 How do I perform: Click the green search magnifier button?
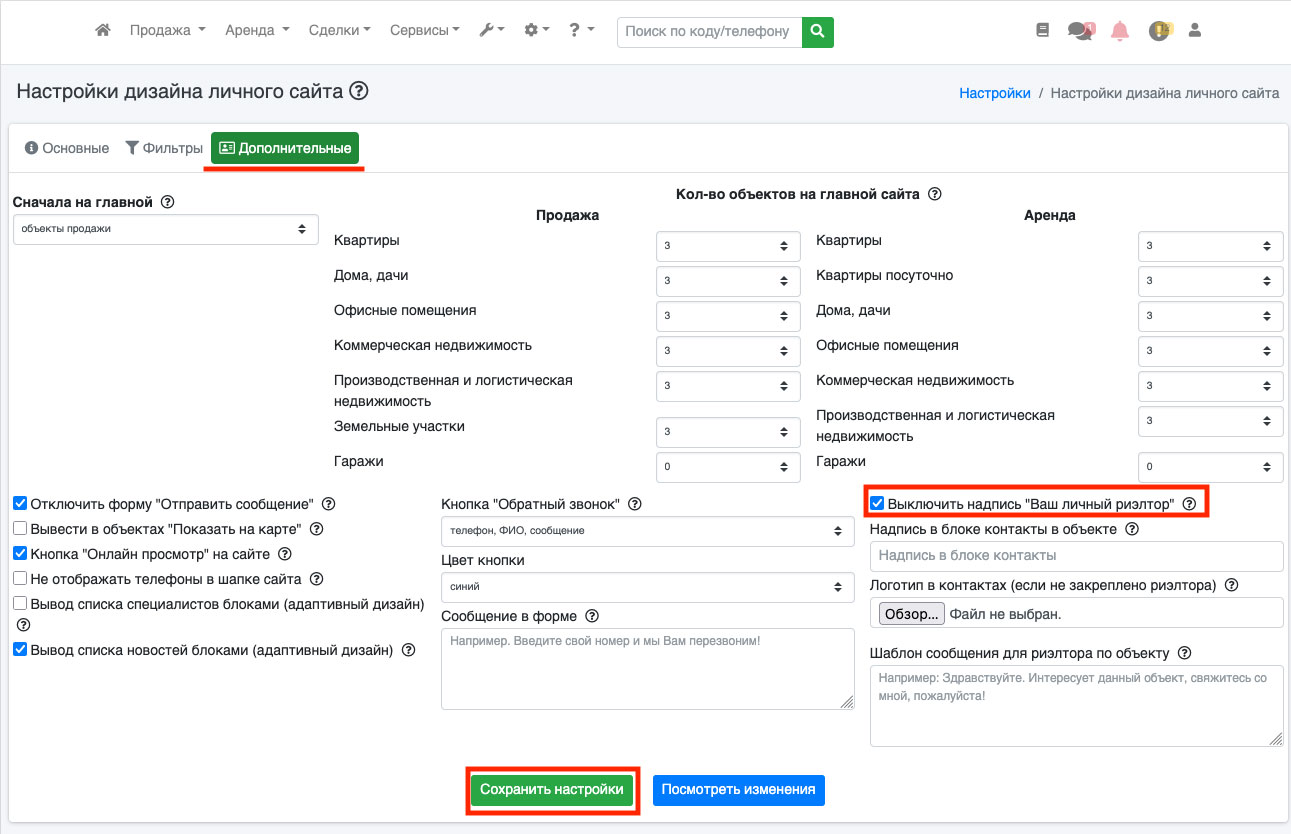pyautogui.click(x=818, y=31)
